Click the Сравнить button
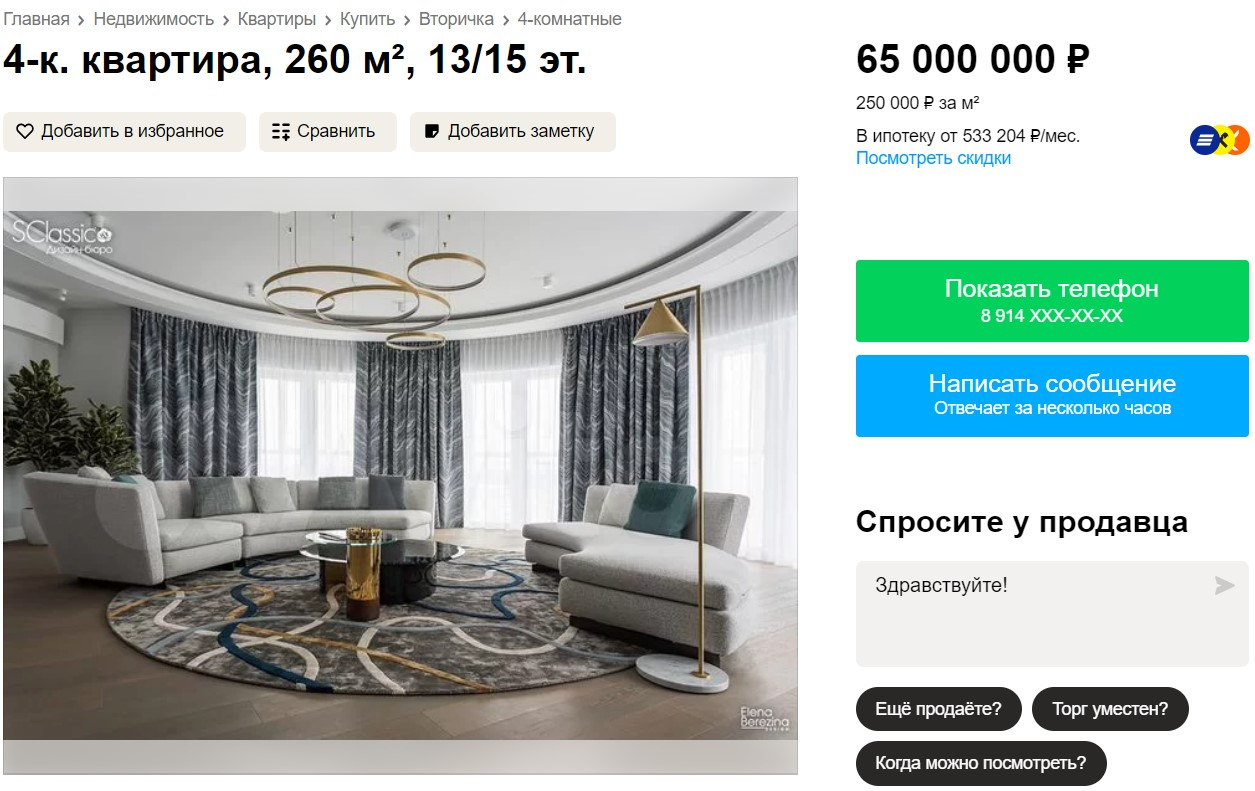1255x791 pixels. click(328, 131)
